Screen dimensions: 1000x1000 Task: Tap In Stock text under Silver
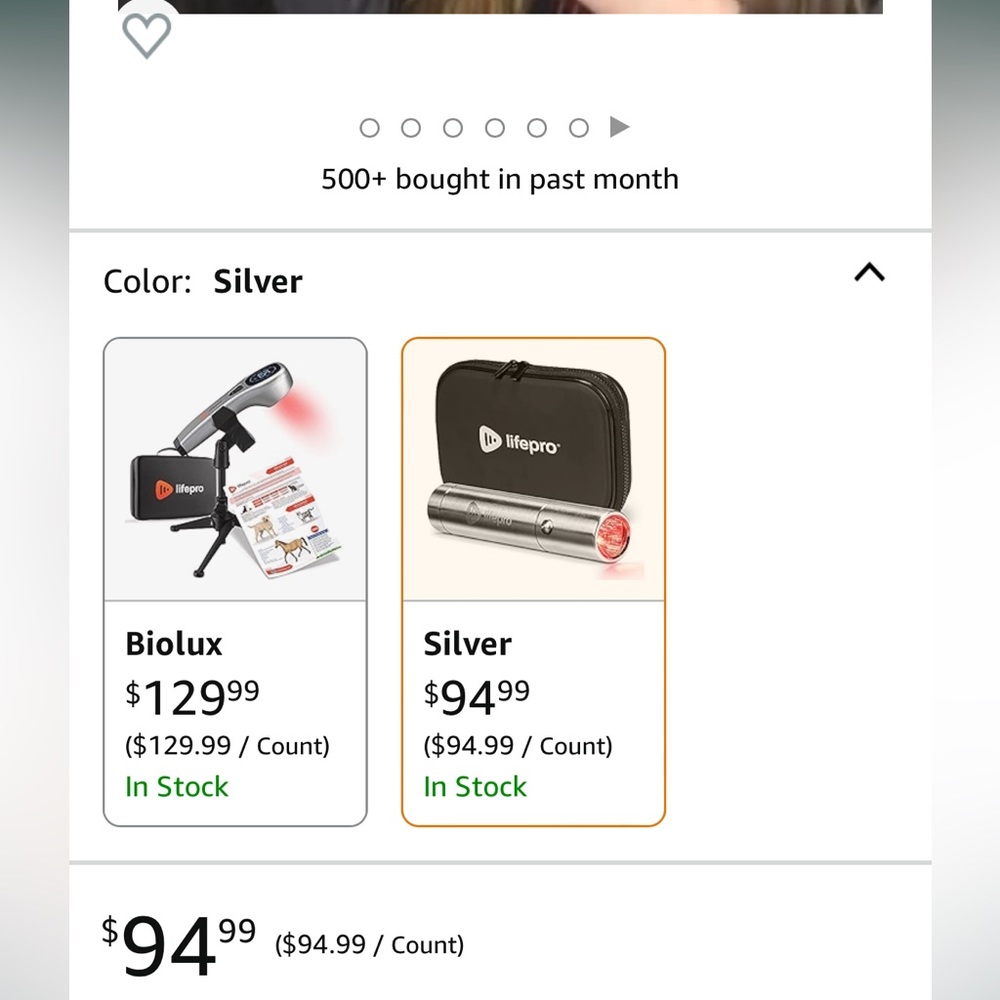(475, 786)
